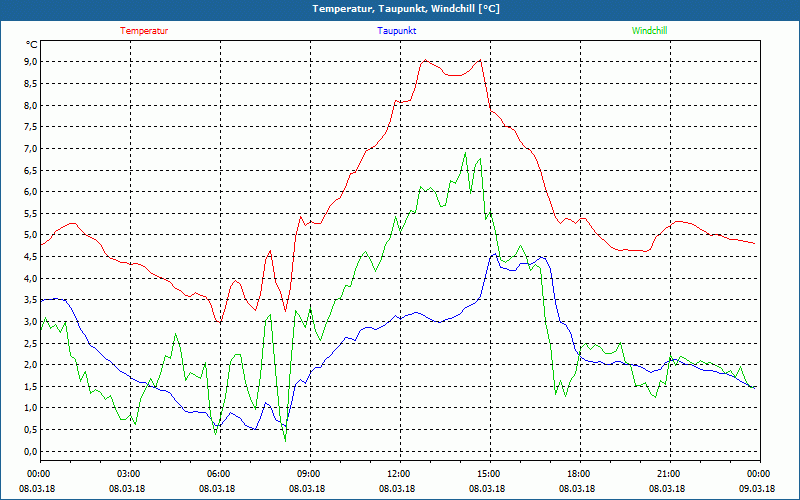Click the '08.03.18' date under '03:00'

click(x=127, y=489)
